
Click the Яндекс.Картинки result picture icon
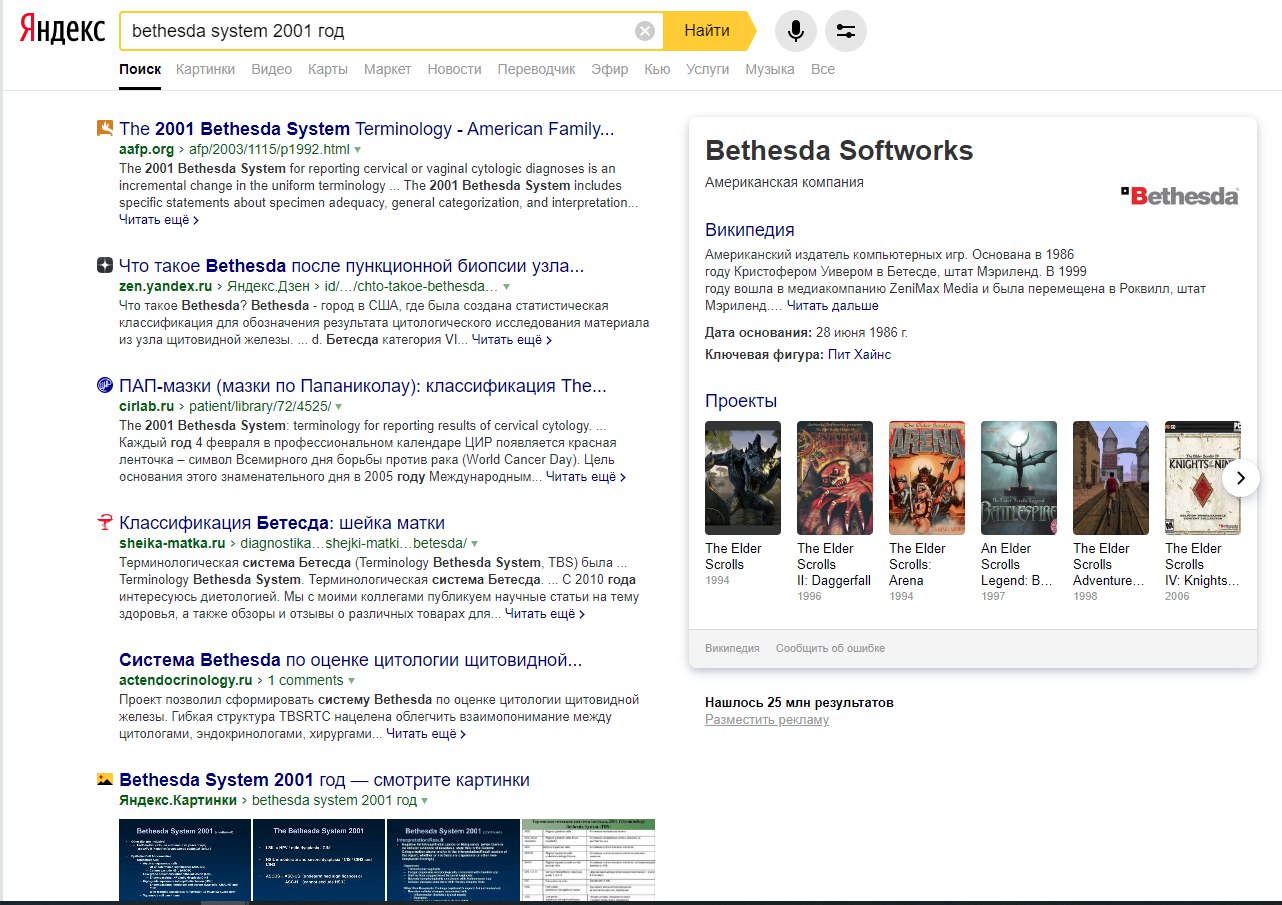105,780
